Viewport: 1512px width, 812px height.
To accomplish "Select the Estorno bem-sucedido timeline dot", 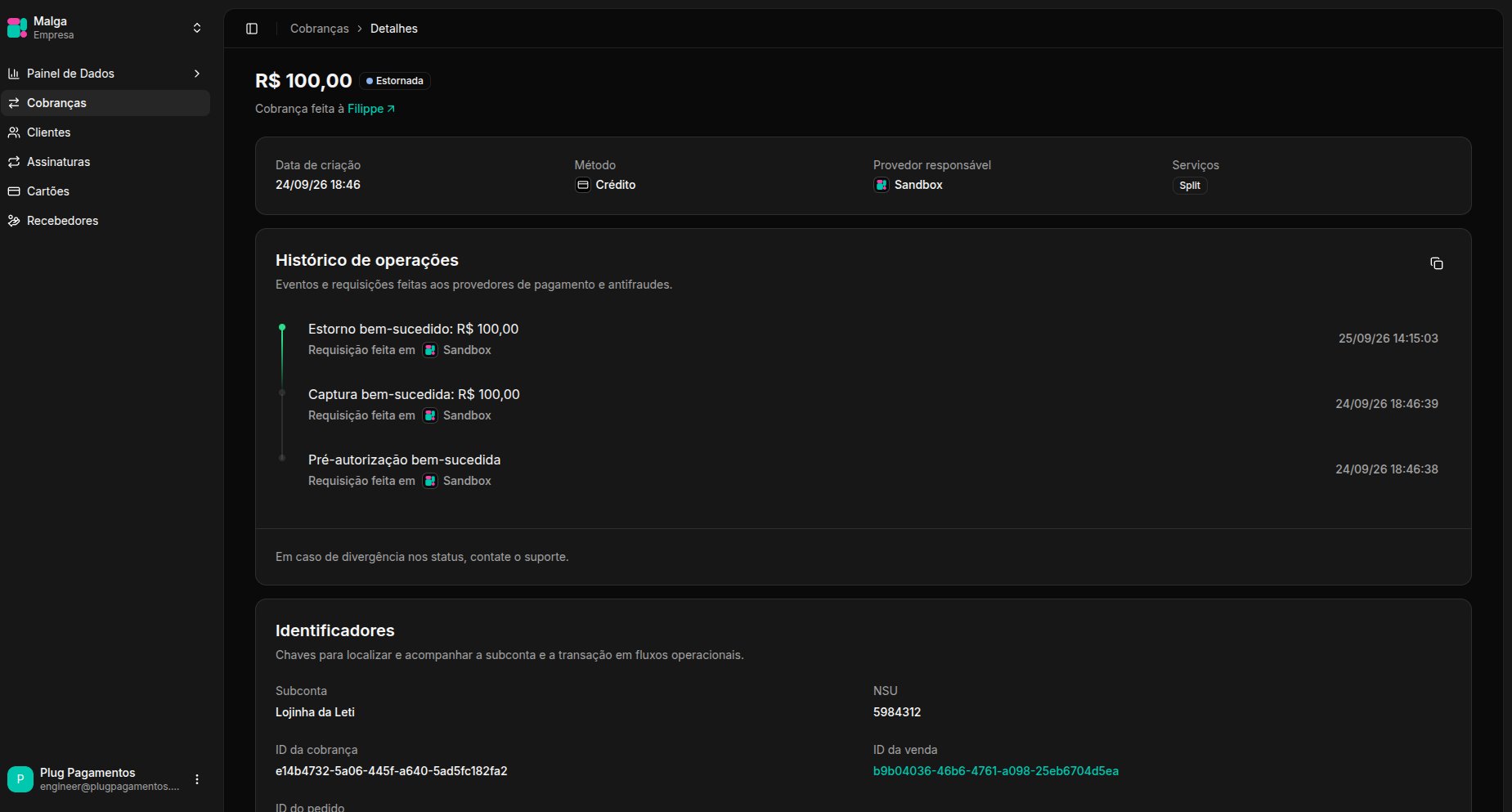I will point(282,327).
